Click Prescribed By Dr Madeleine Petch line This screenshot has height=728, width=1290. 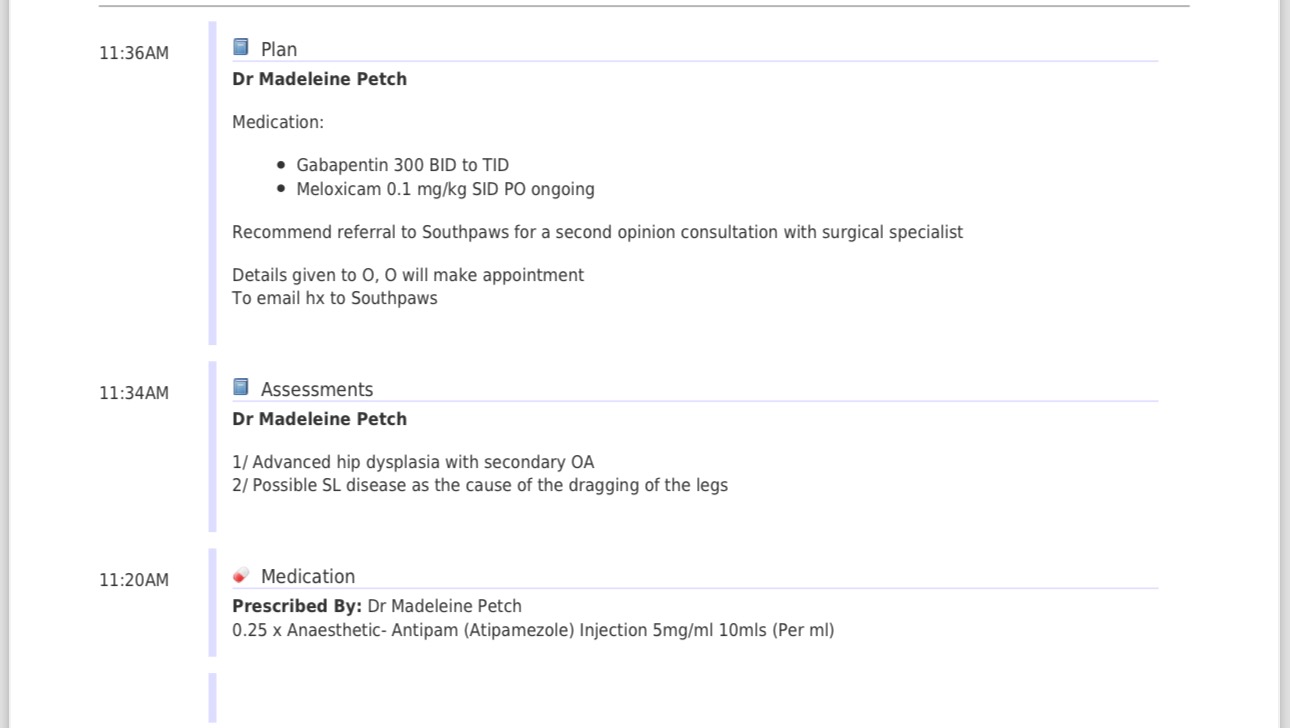(x=377, y=606)
